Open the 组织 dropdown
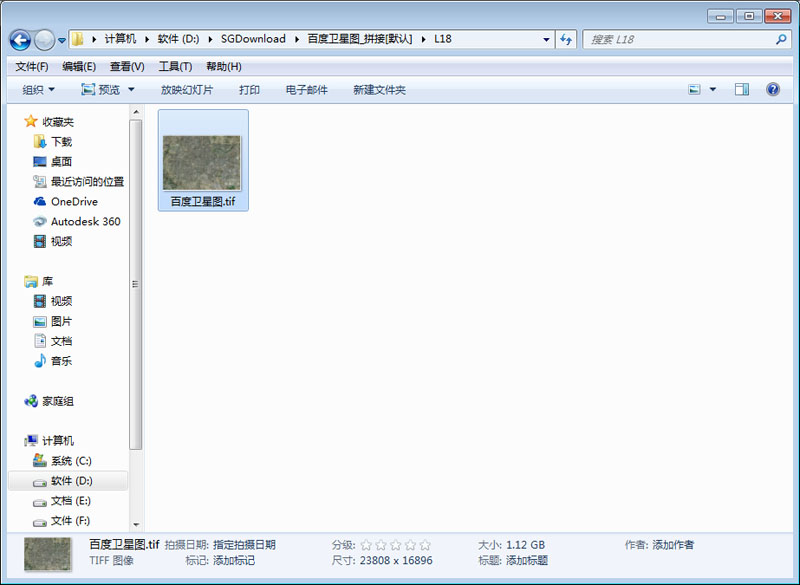Viewport: 800px width, 585px height. pyautogui.click(x=38, y=90)
